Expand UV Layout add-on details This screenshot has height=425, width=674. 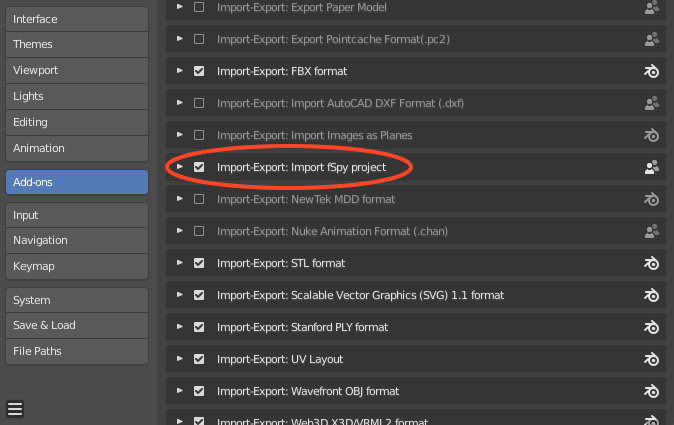[x=180, y=359]
